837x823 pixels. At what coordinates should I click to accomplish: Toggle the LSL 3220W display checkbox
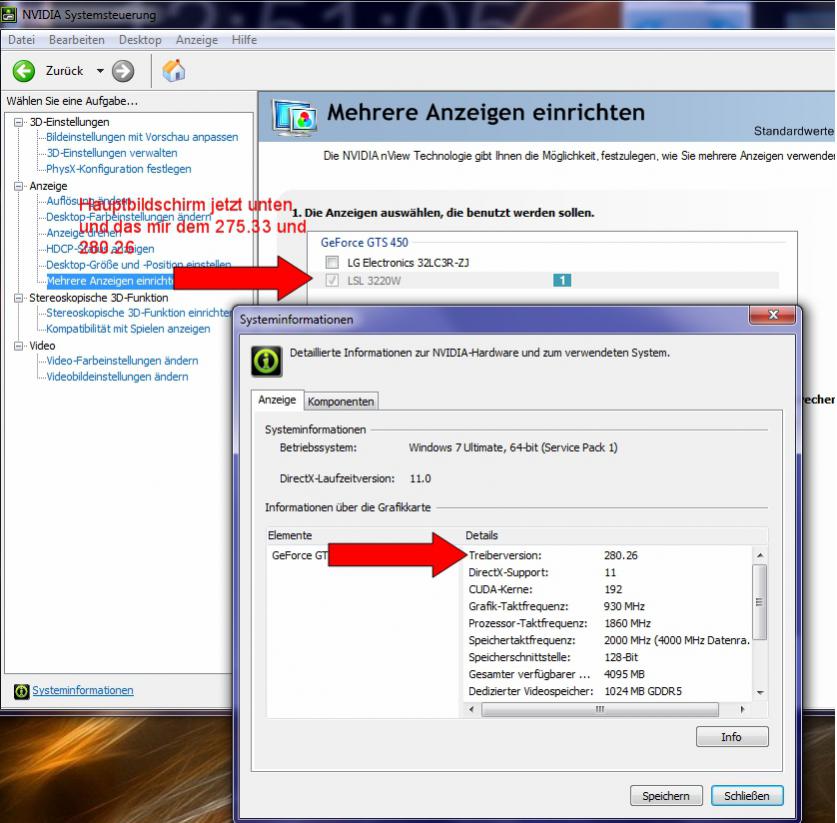[332, 280]
